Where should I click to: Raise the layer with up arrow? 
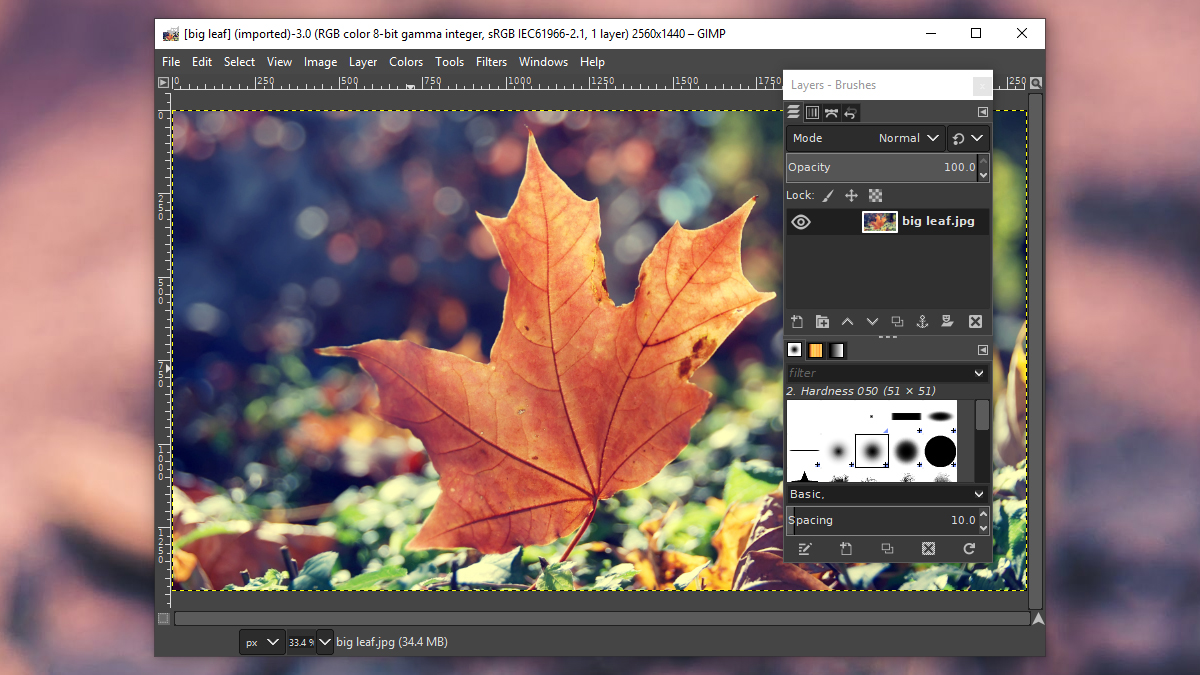click(x=847, y=322)
